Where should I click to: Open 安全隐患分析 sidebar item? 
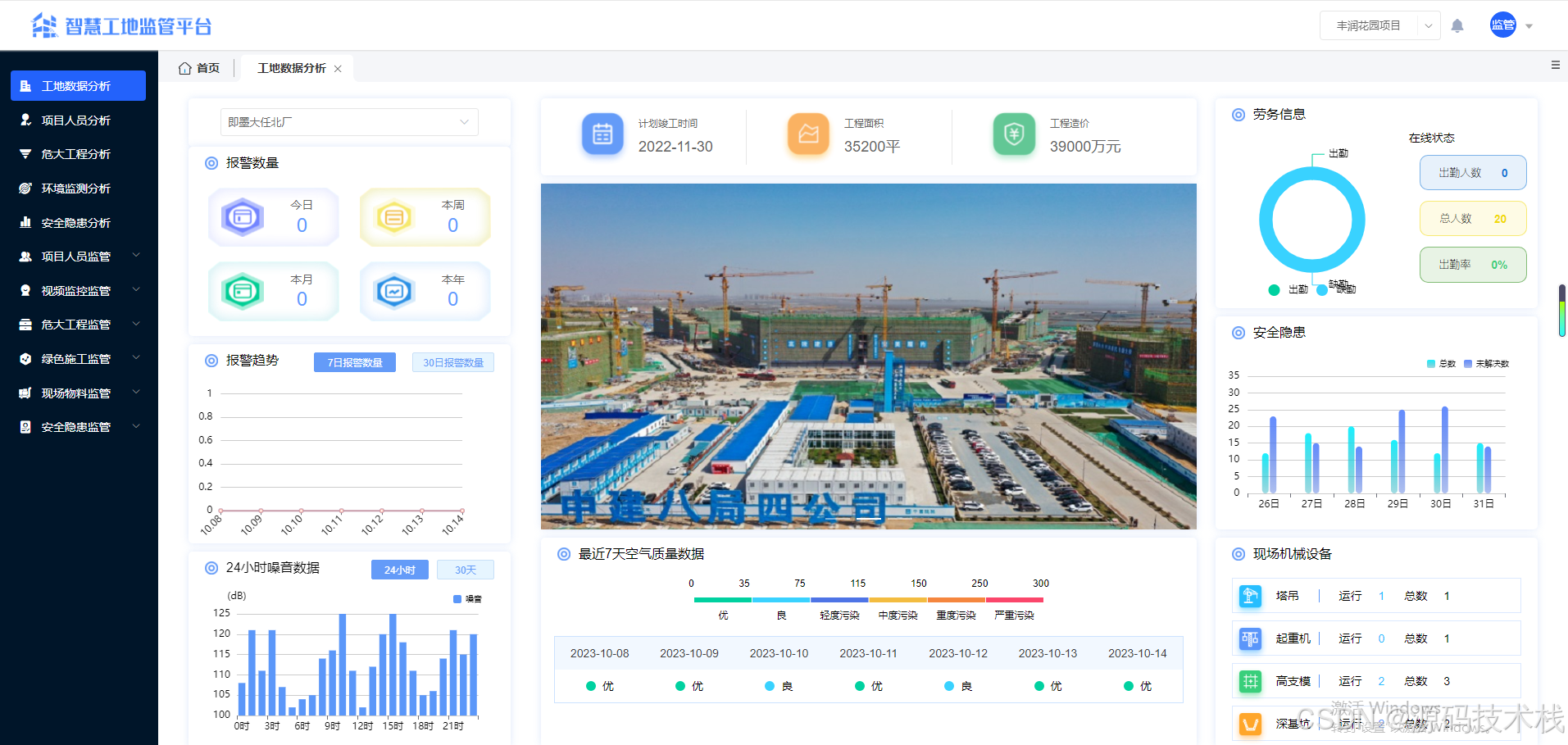pos(78,223)
